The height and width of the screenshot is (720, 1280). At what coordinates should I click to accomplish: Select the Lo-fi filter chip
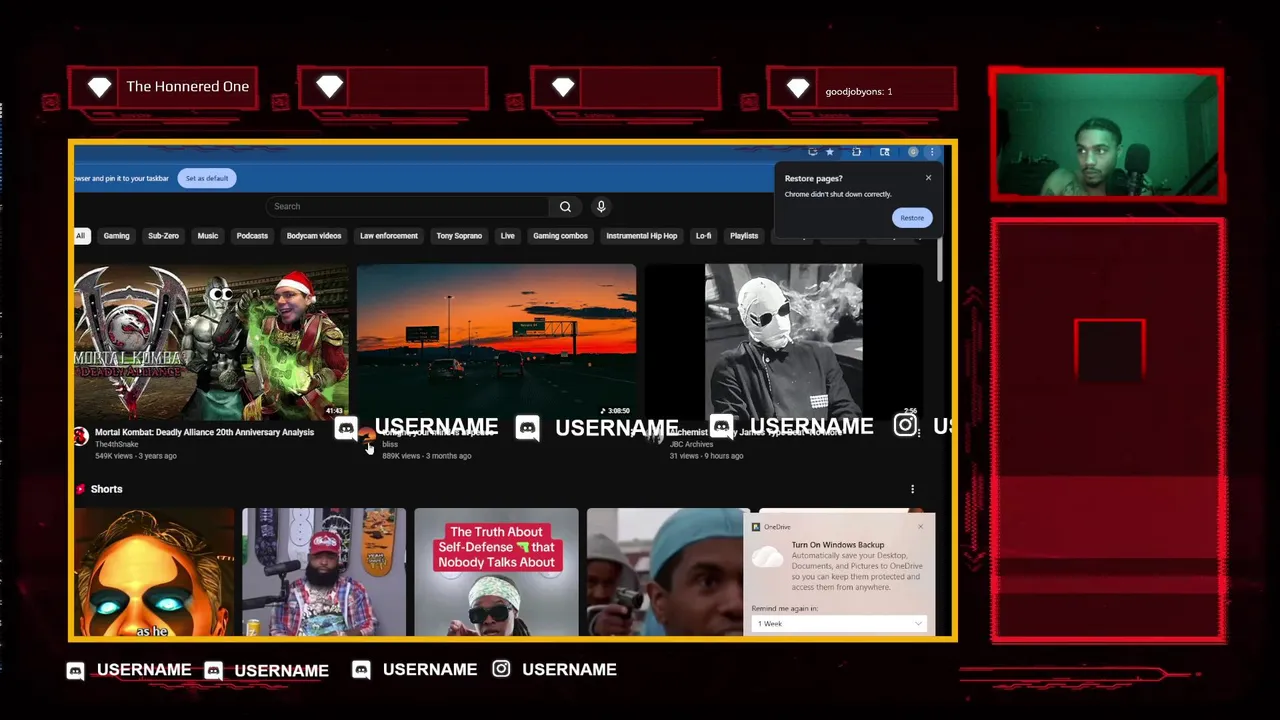point(704,236)
